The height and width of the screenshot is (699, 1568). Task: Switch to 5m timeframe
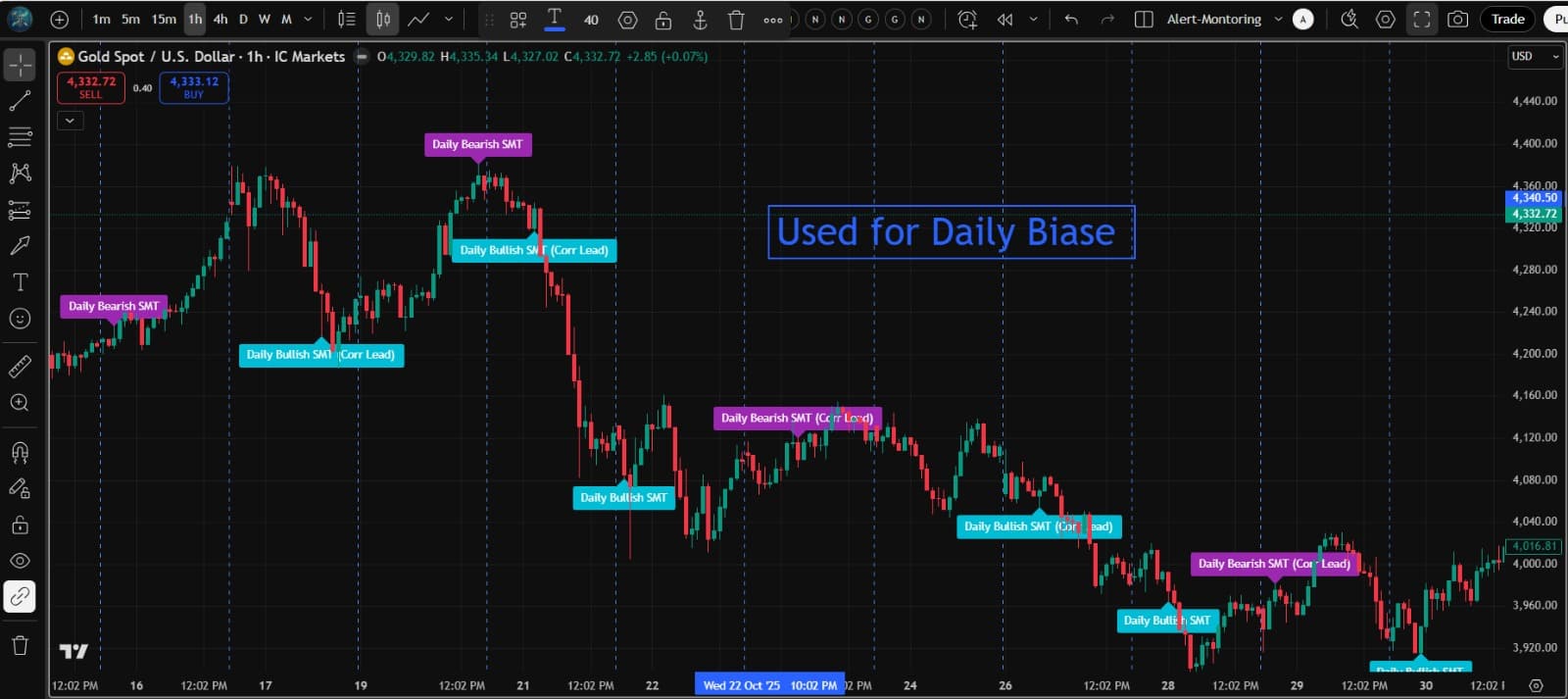tap(130, 19)
